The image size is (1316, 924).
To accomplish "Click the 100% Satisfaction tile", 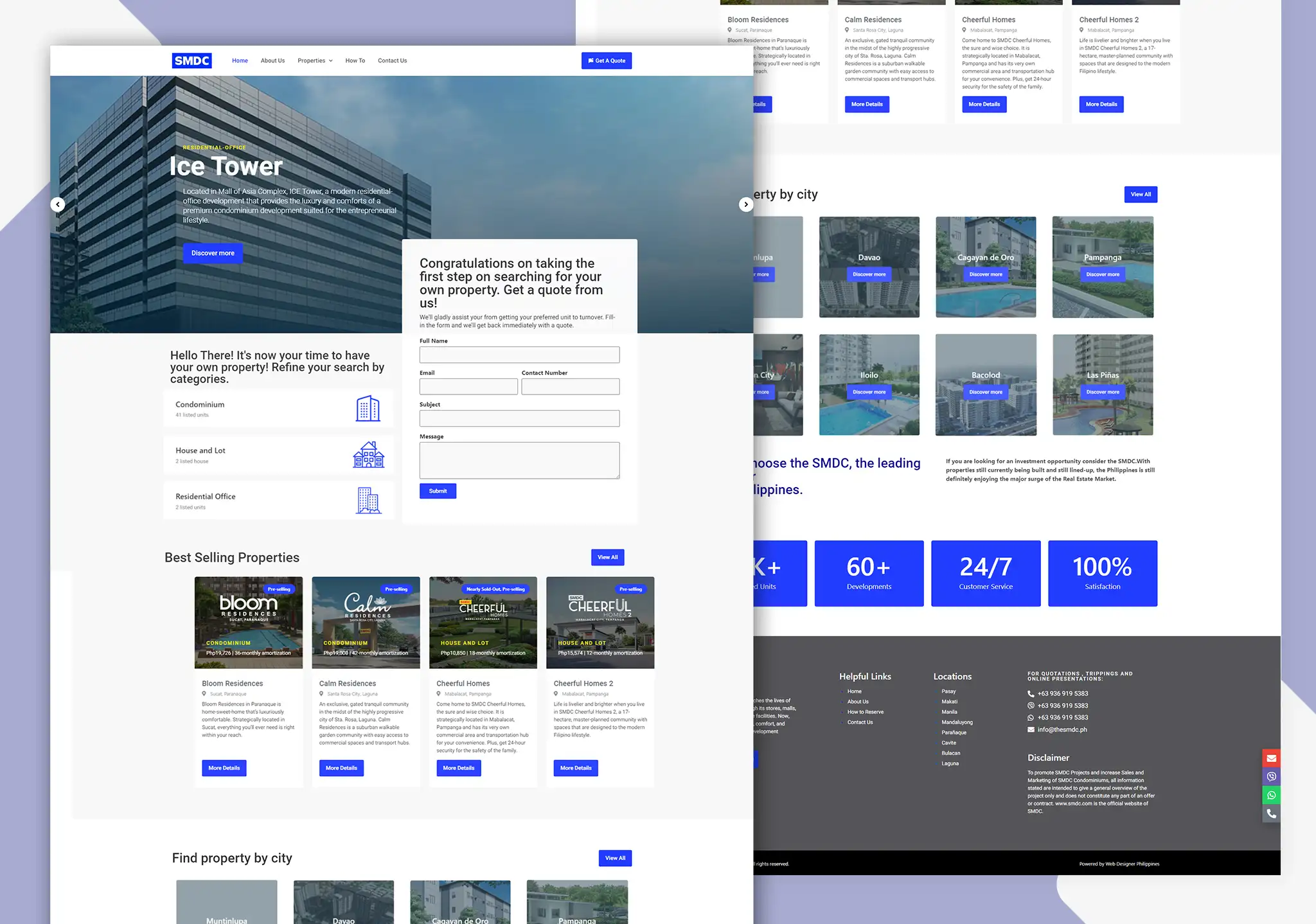I will (x=1103, y=573).
